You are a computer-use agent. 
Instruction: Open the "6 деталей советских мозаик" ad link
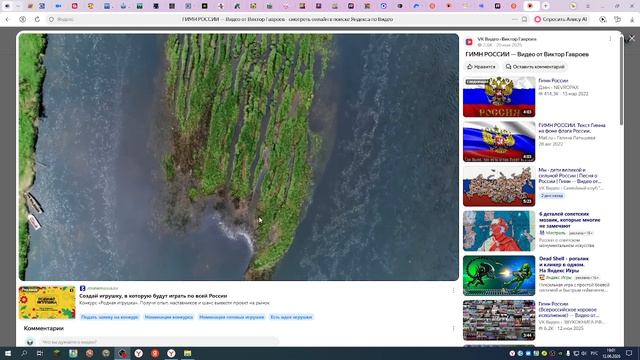coord(569,220)
